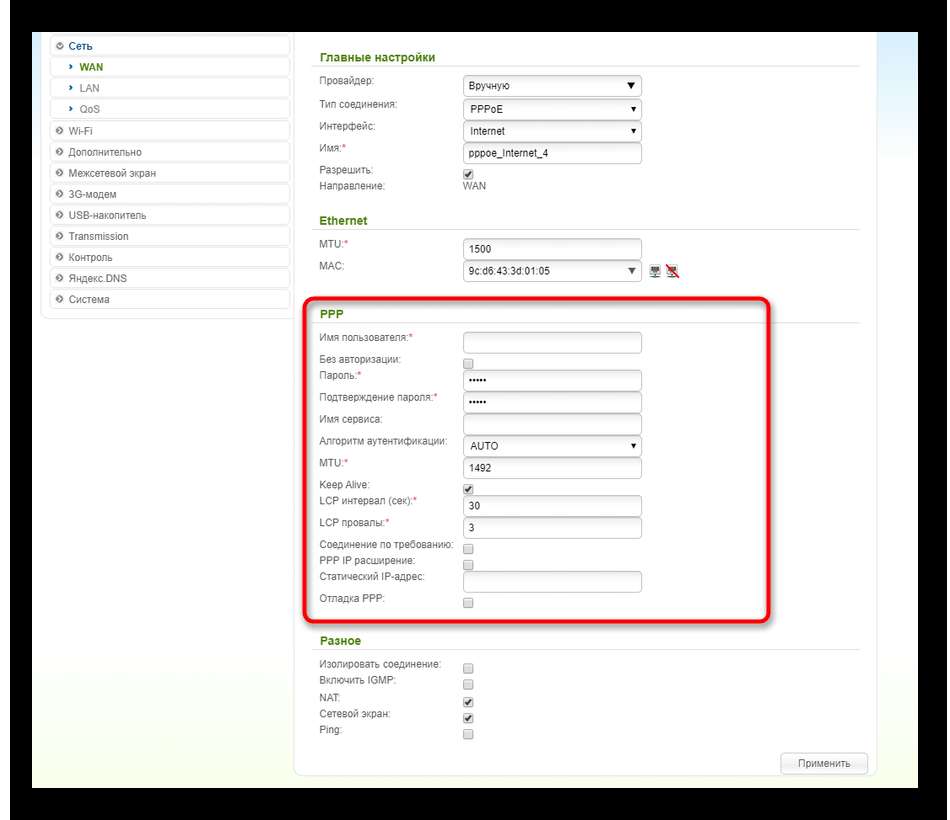Viewport: 950px width, 820px height.
Task: Toggle the NAT checkbox
Action: (x=468, y=702)
